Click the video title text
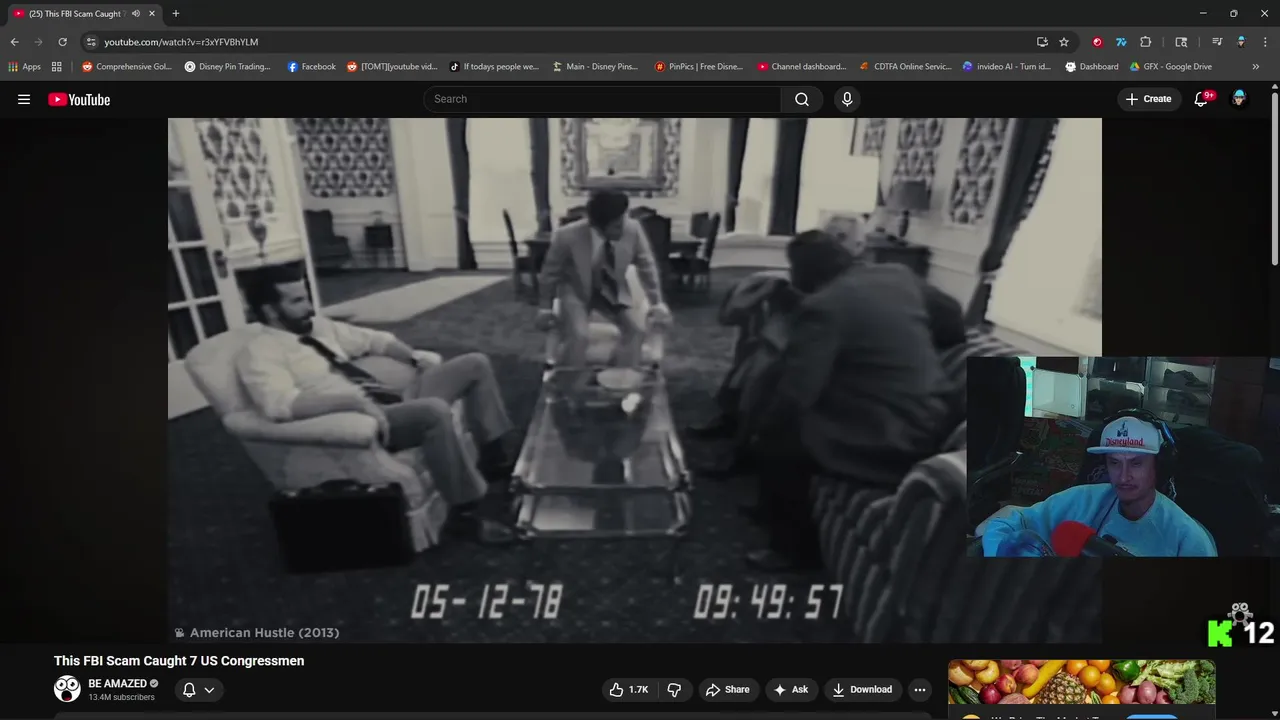 click(x=179, y=661)
